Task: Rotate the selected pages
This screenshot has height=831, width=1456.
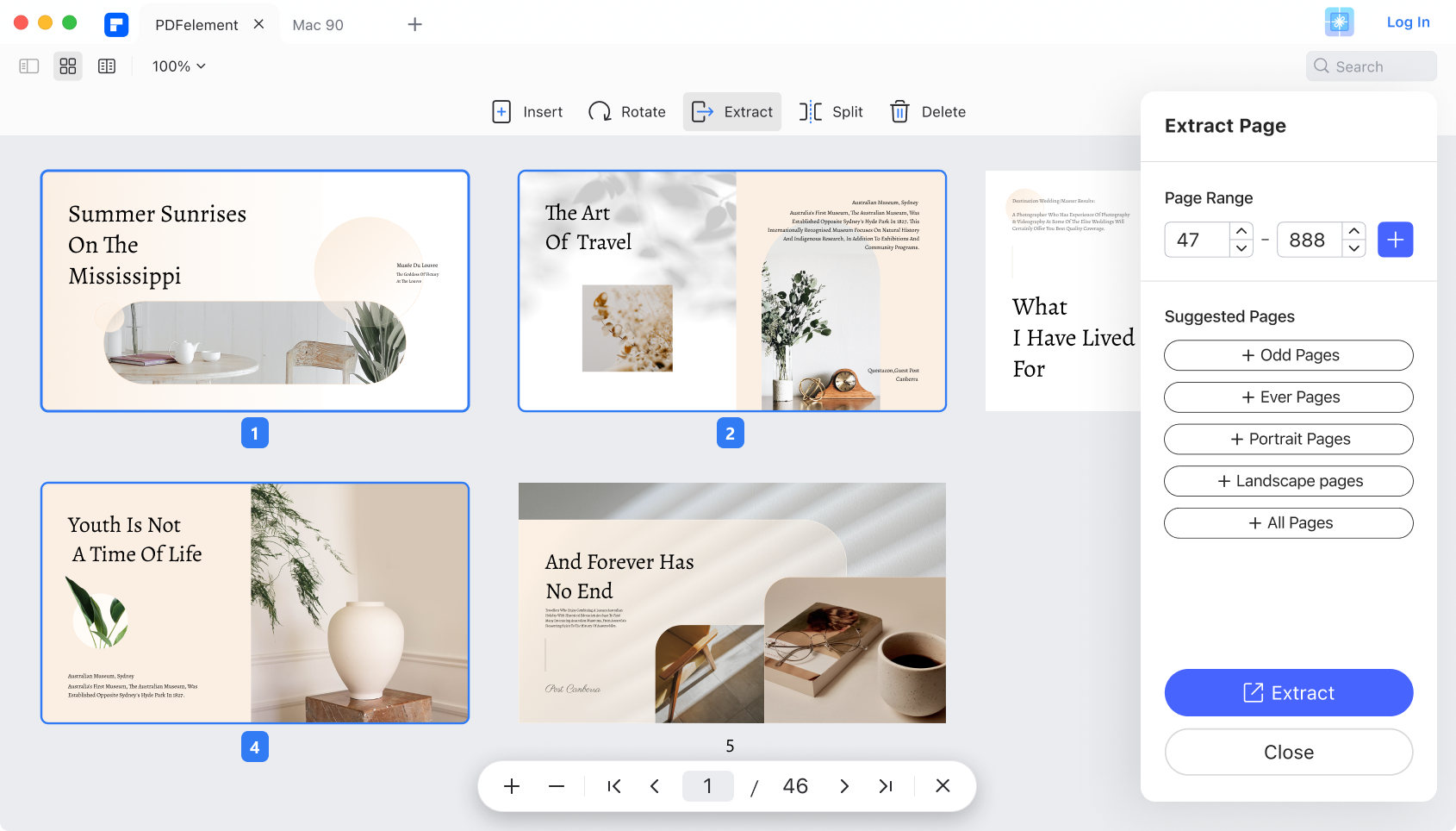Action: [626, 112]
